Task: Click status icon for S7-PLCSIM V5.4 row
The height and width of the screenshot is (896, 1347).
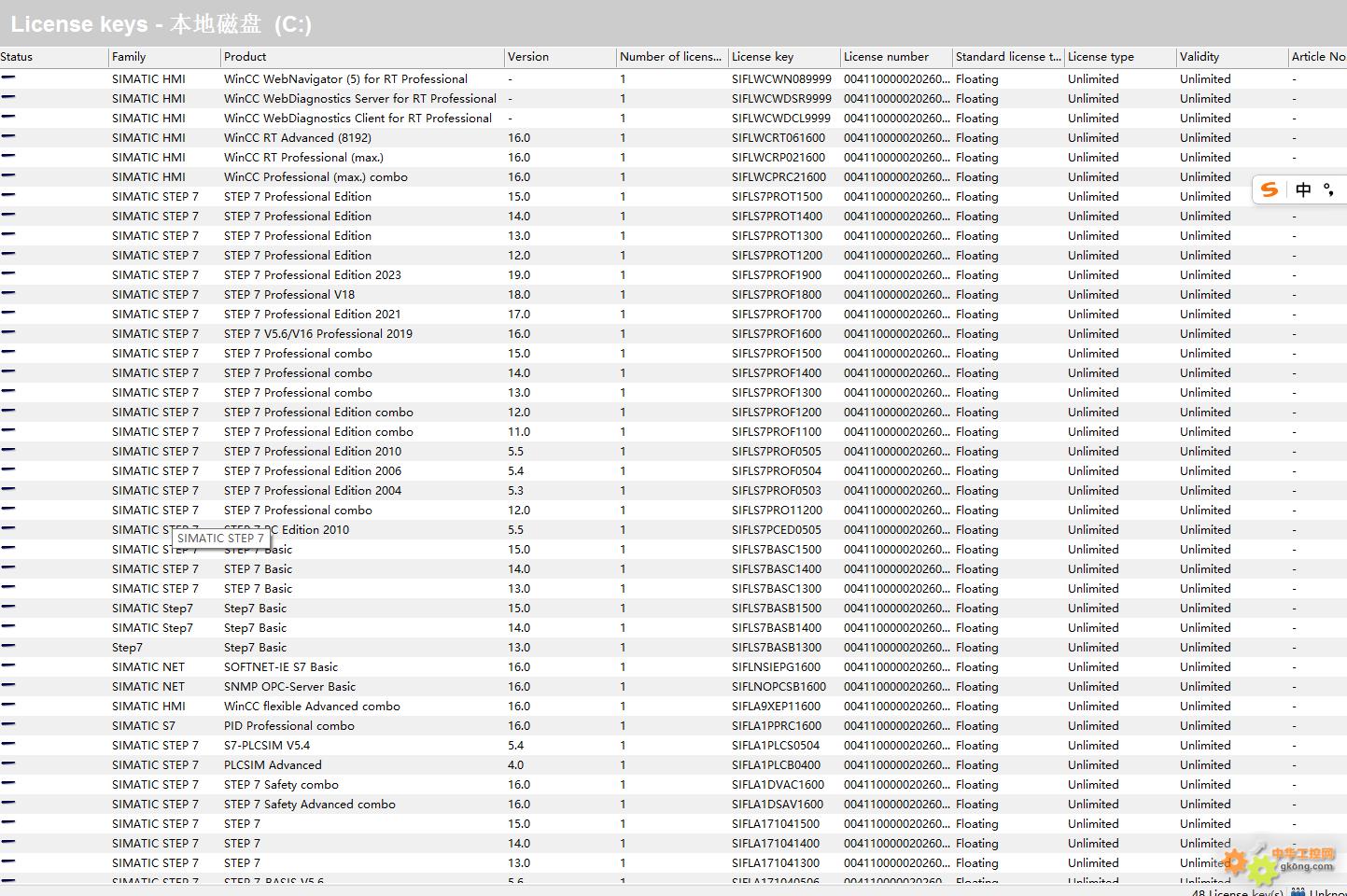Action: (8, 745)
